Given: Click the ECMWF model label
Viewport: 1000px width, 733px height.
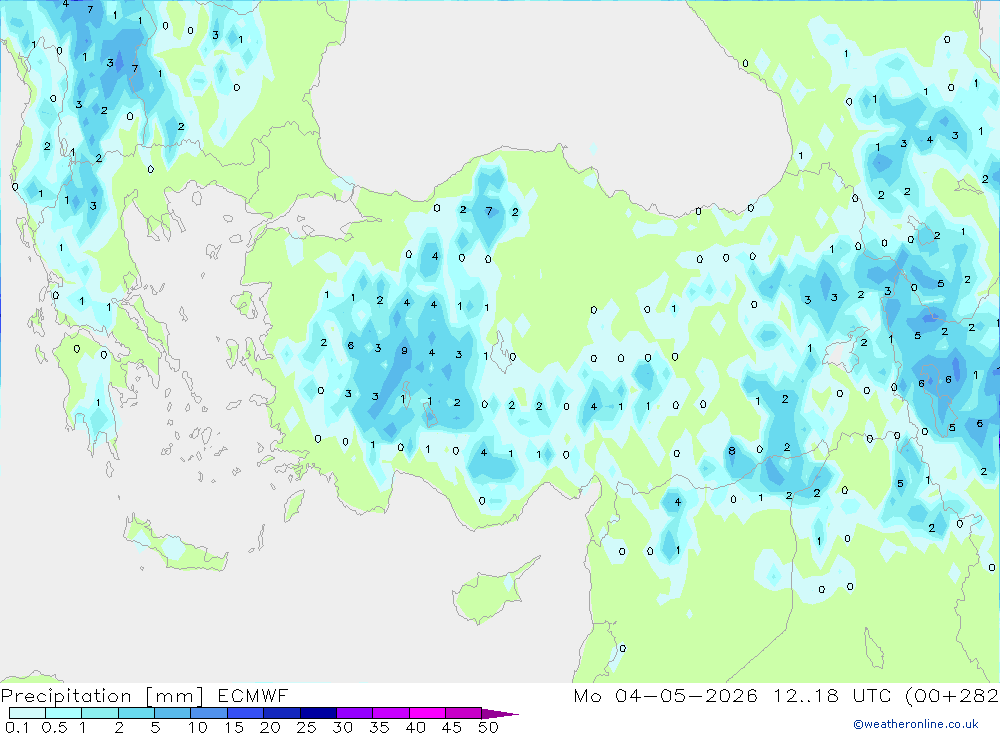Looking at the screenshot, I should 253,695.
